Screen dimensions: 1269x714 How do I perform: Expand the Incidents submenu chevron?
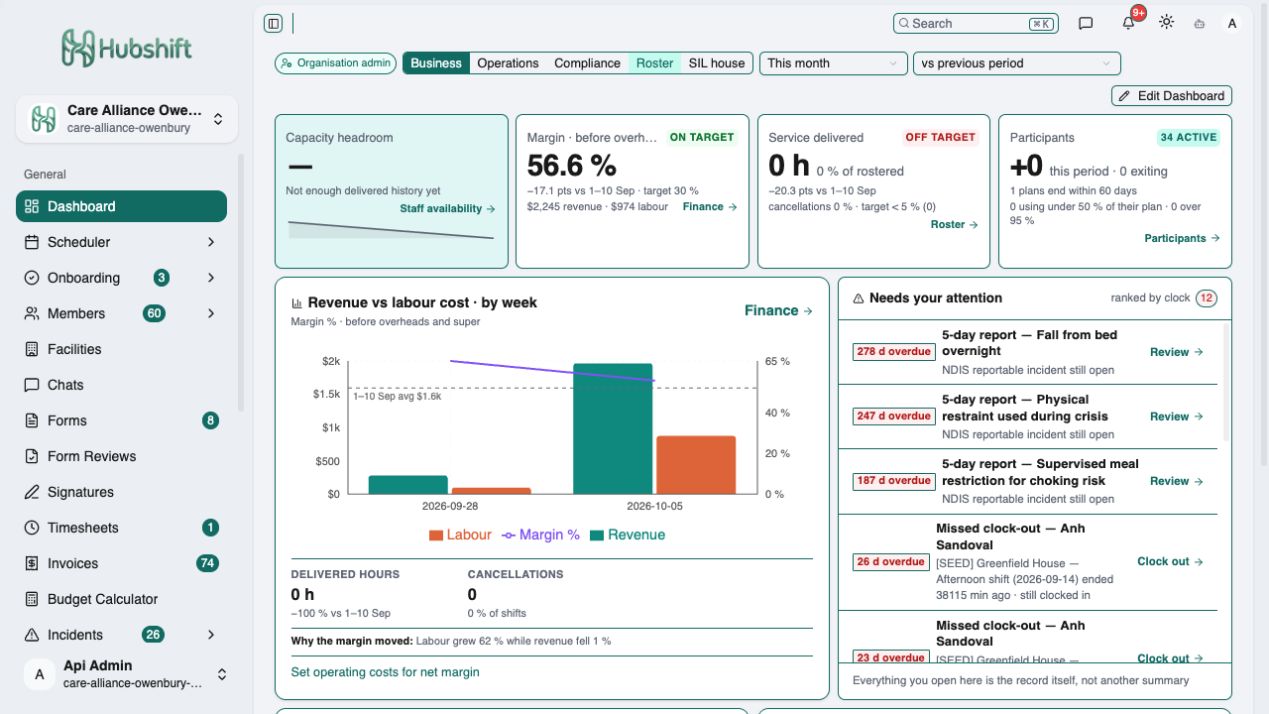tap(211, 635)
